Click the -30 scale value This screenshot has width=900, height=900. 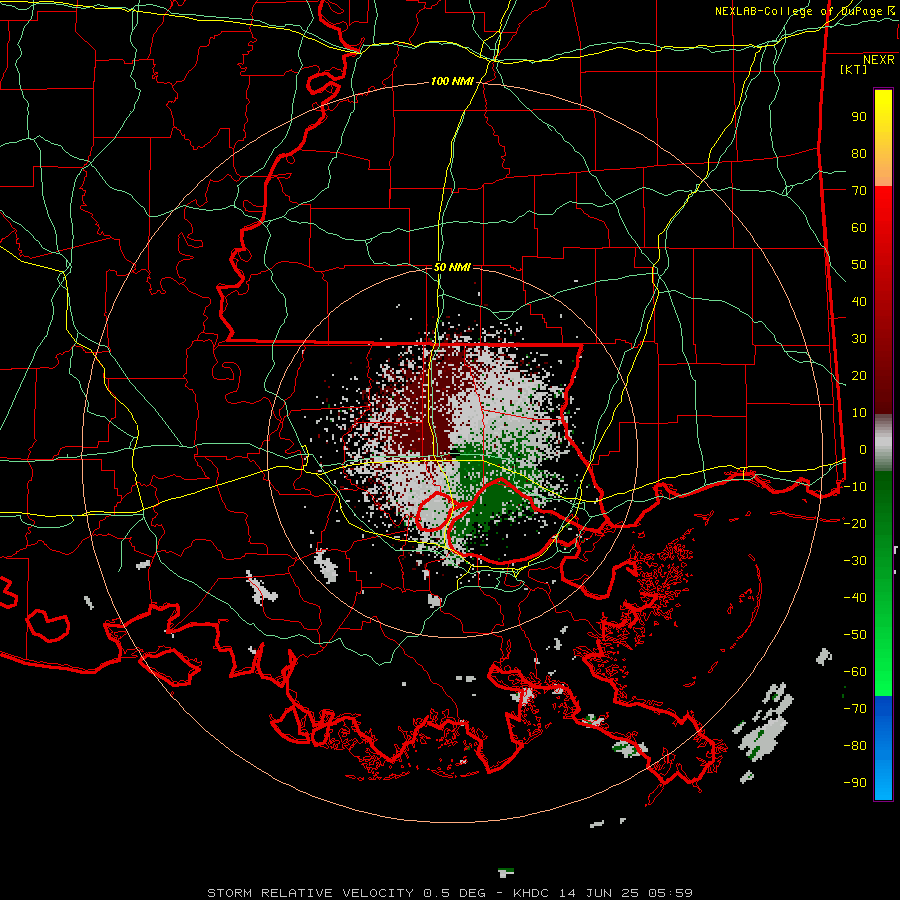855,561
